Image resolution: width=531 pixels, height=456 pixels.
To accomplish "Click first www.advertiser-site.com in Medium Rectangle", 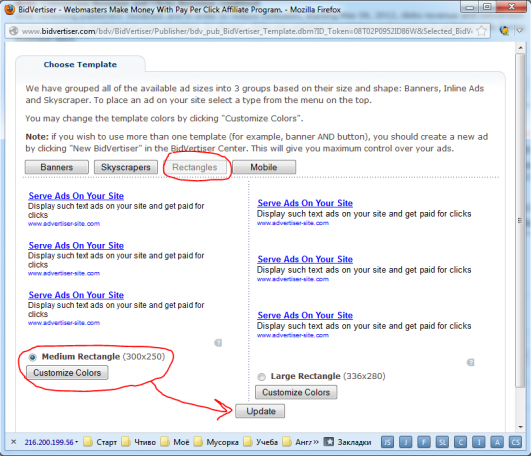I will pos(64,224).
